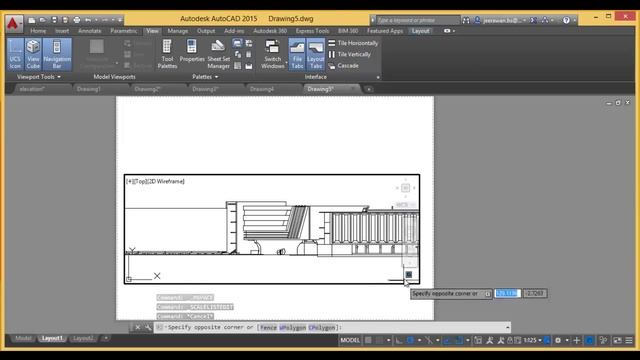This screenshot has height=360, width=640.
Task: Open the signed-in user account dropdown
Action: coord(501,20)
